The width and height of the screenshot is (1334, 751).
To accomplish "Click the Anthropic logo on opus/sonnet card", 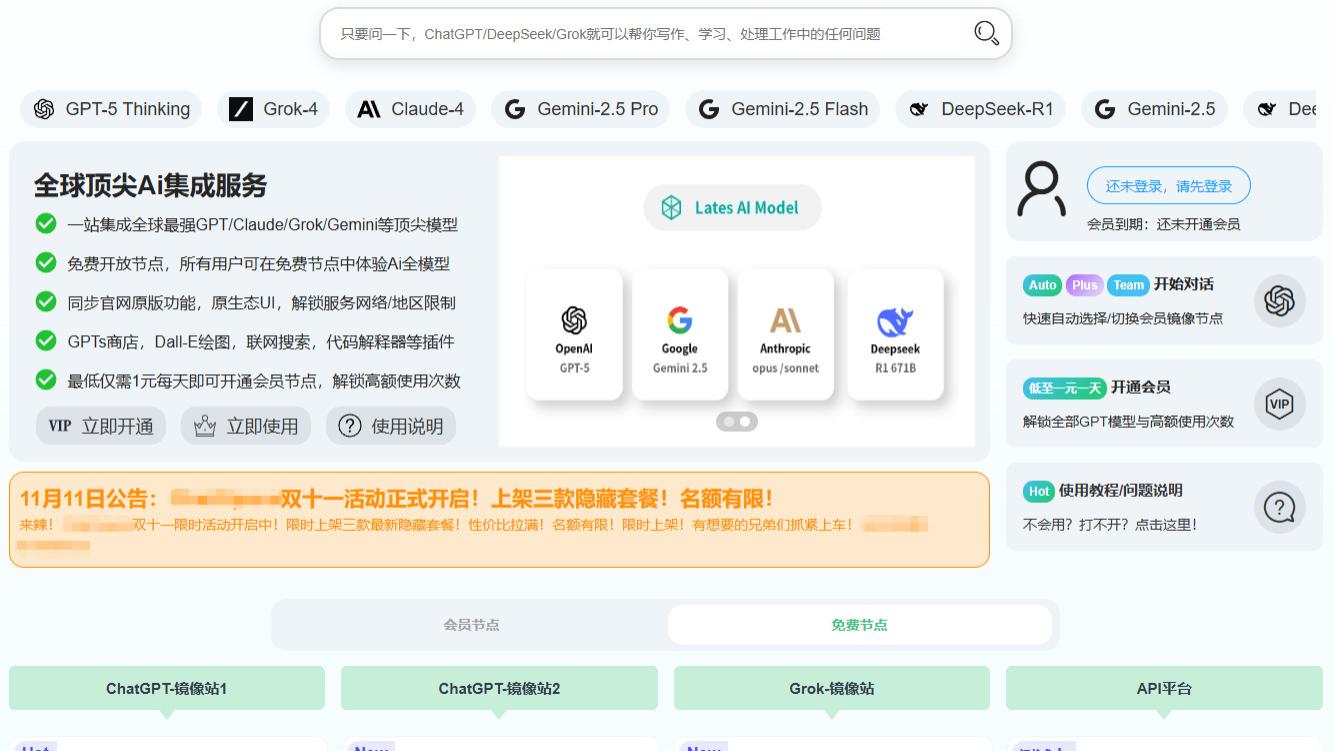I will coord(786,320).
